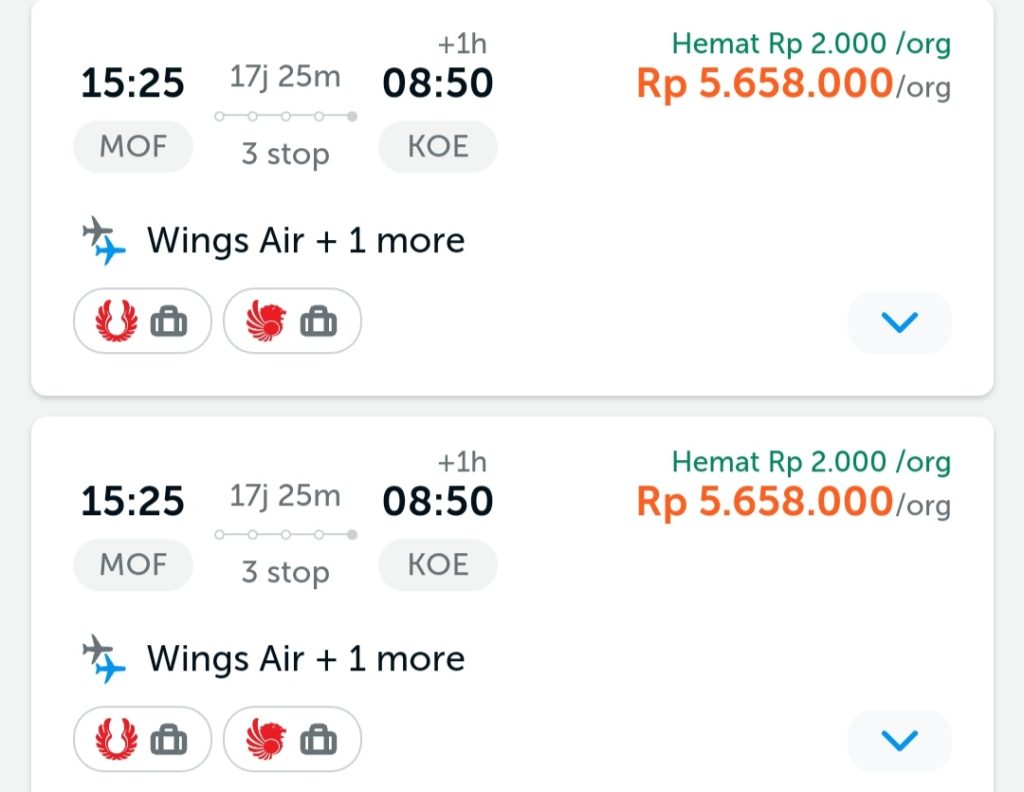Select the MOF origin chip in second card
This screenshot has width=1024, height=792.
133,565
